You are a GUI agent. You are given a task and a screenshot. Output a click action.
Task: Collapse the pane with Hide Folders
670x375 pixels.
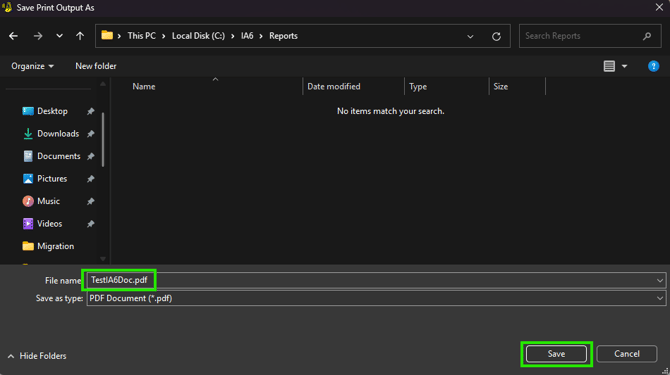pyautogui.click(x=37, y=356)
